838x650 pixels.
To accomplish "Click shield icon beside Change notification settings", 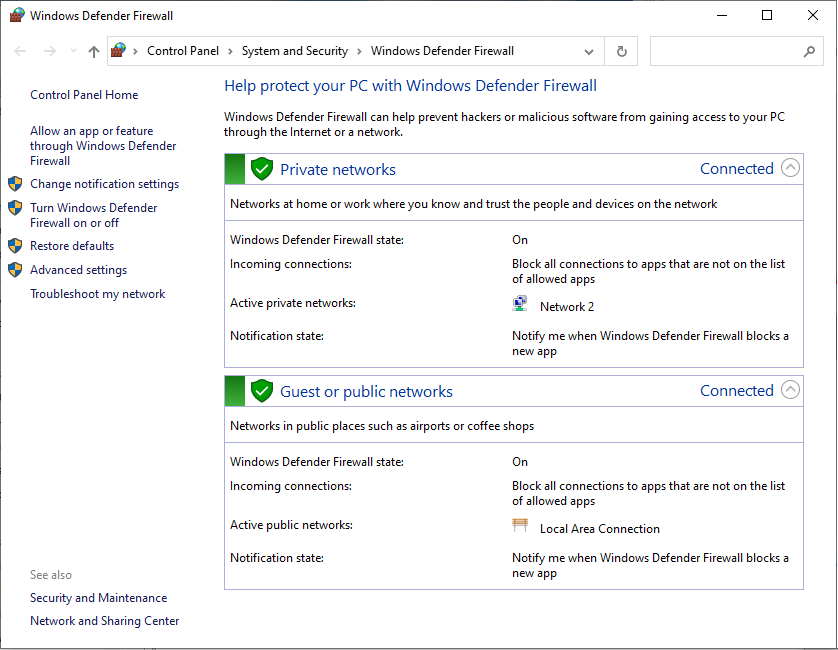I will point(15,184).
